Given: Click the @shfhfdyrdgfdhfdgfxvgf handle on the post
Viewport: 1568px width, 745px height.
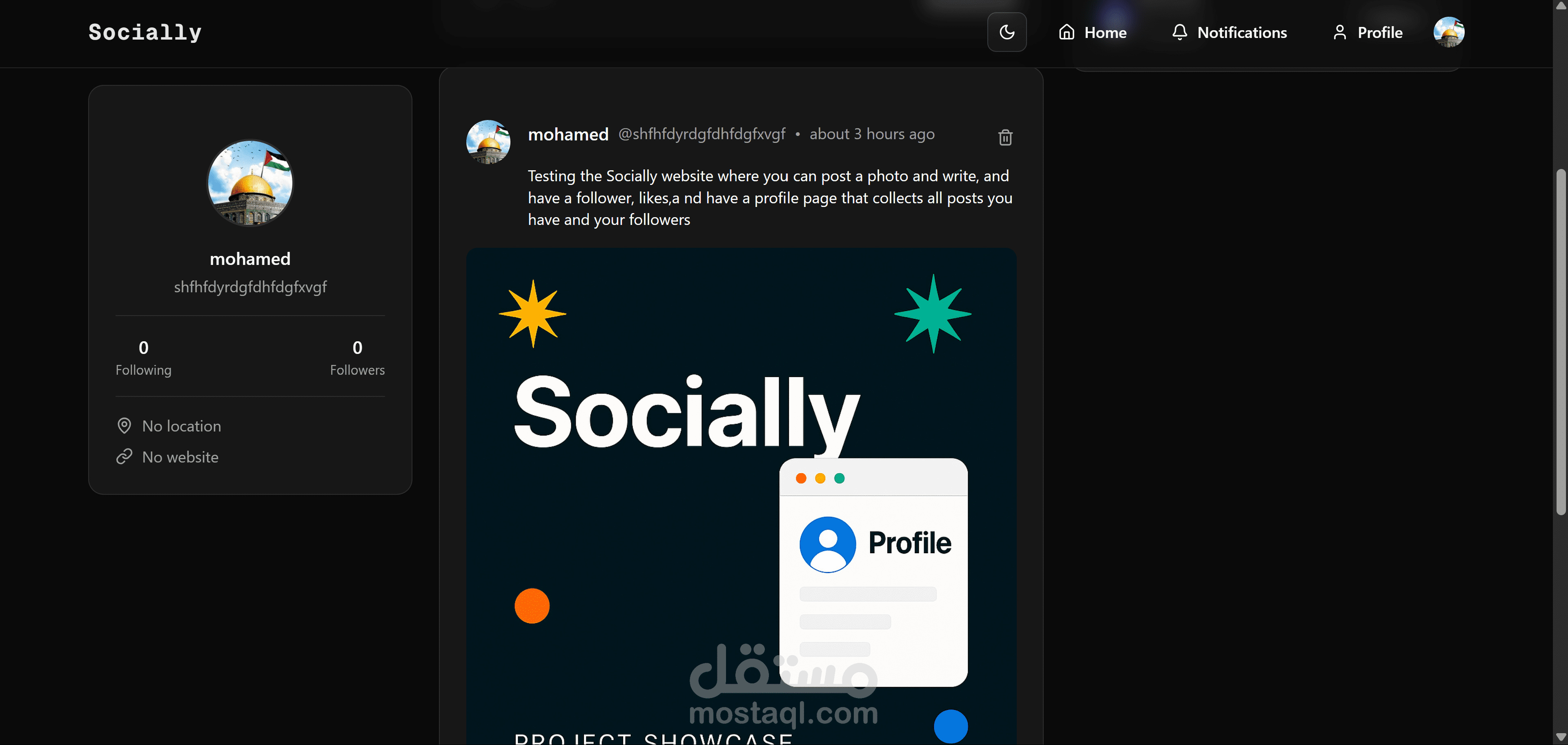Looking at the screenshot, I should [702, 134].
